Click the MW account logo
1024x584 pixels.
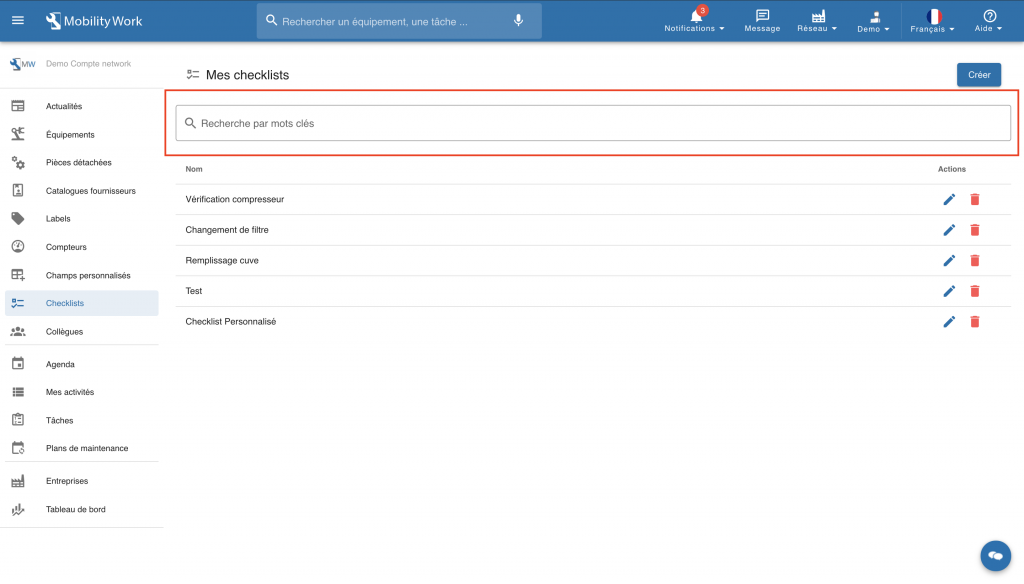coord(22,64)
